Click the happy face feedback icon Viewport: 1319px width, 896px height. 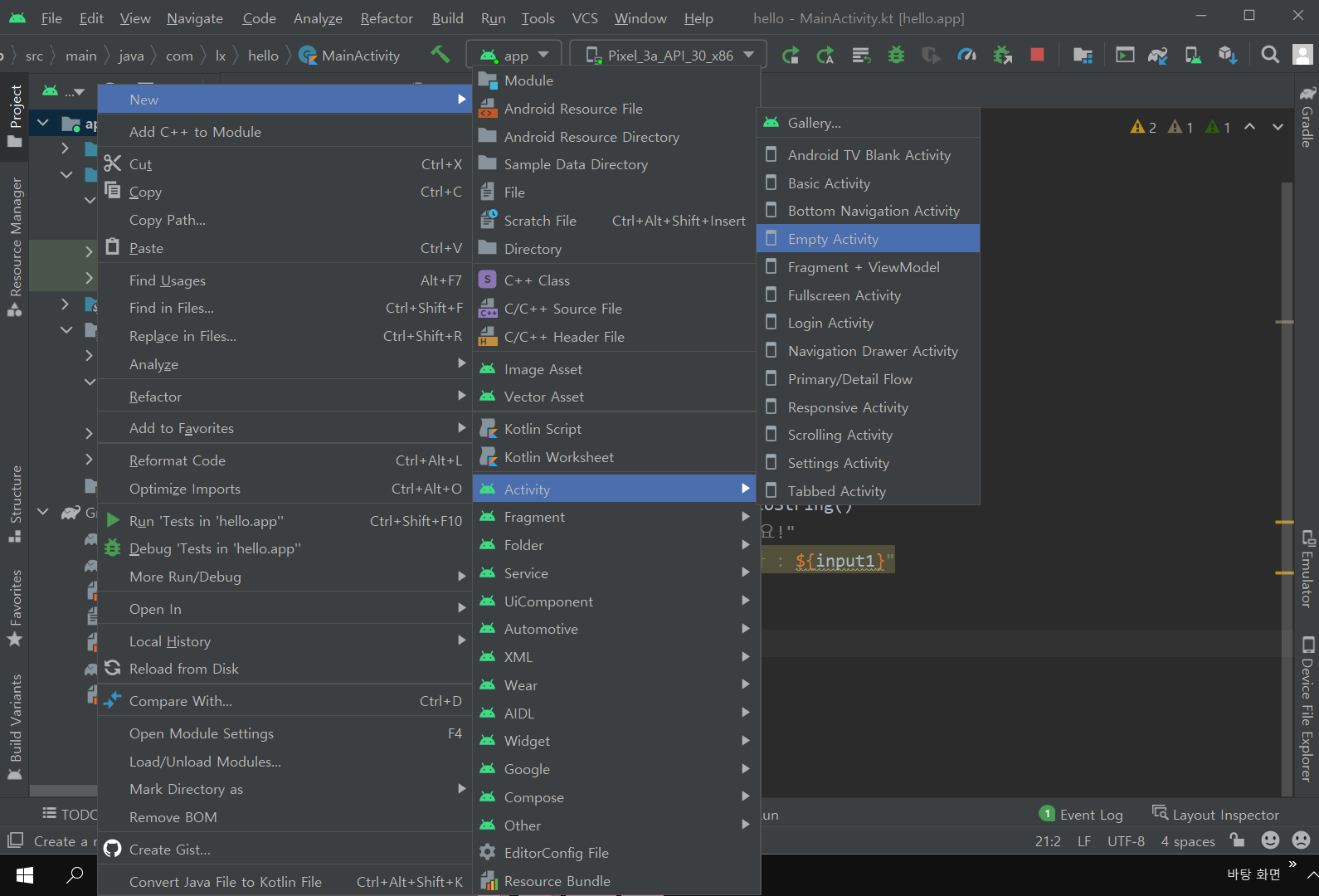(1270, 840)
